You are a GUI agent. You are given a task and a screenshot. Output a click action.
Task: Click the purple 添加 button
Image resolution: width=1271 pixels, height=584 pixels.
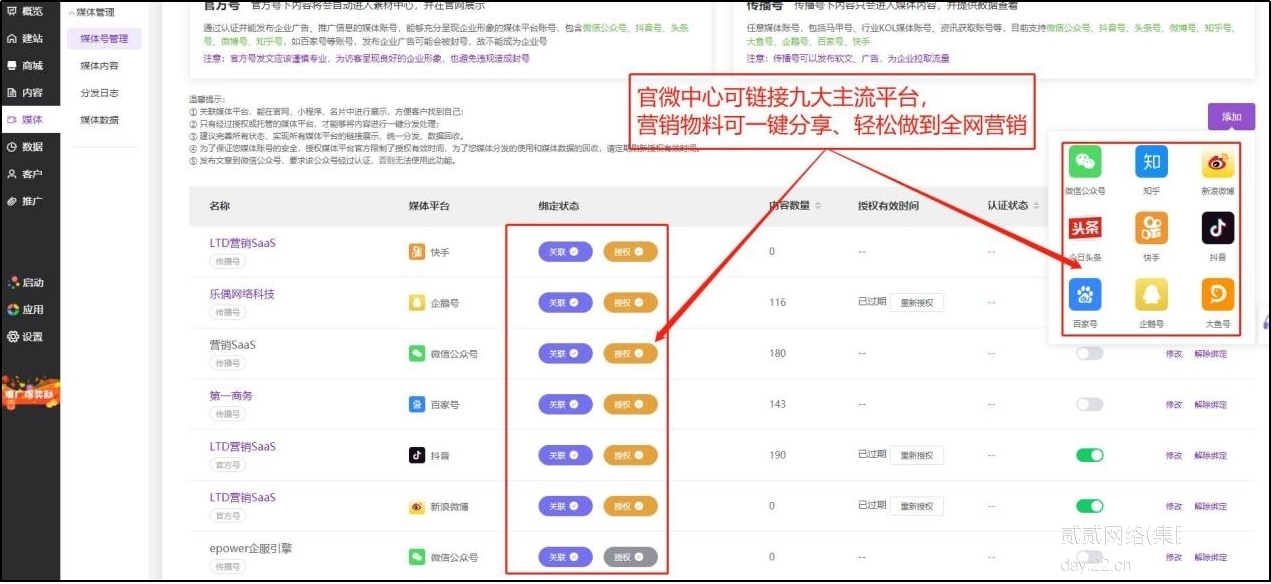click(x=1231, y=117)
